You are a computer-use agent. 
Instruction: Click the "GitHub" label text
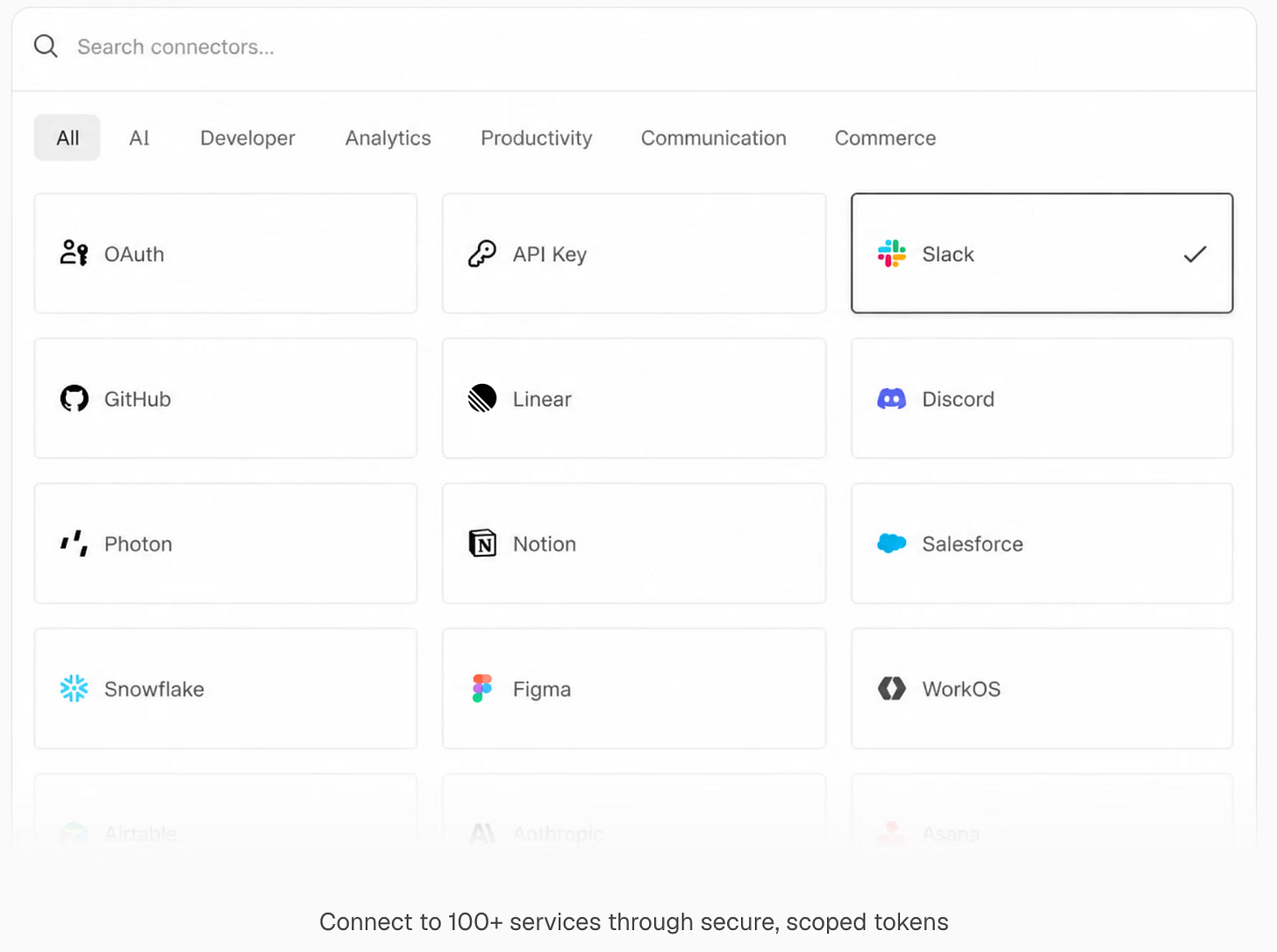pyautogui.click(x=138, y=399)
